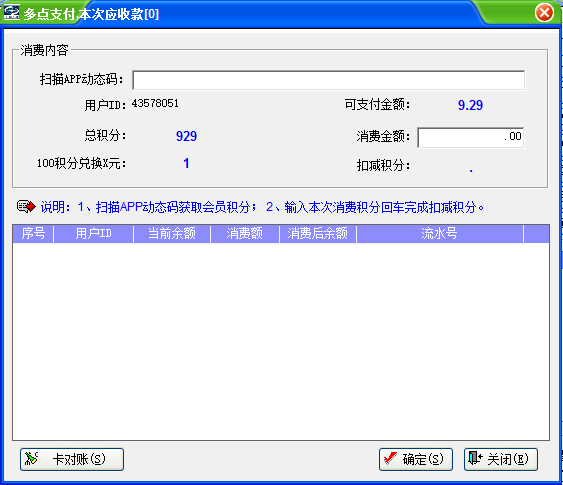
Task: Click the 100积分兑换X元 value 1
Action: pos(186,164)
